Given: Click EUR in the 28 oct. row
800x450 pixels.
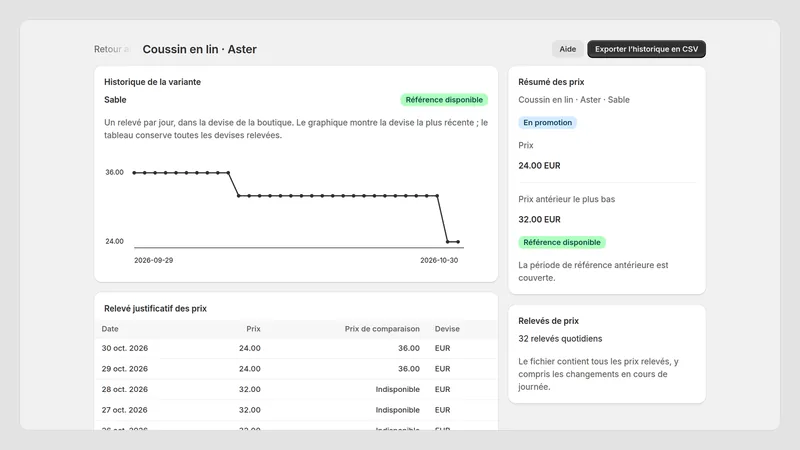Looking at the screenshot, I should coord(442,389).
